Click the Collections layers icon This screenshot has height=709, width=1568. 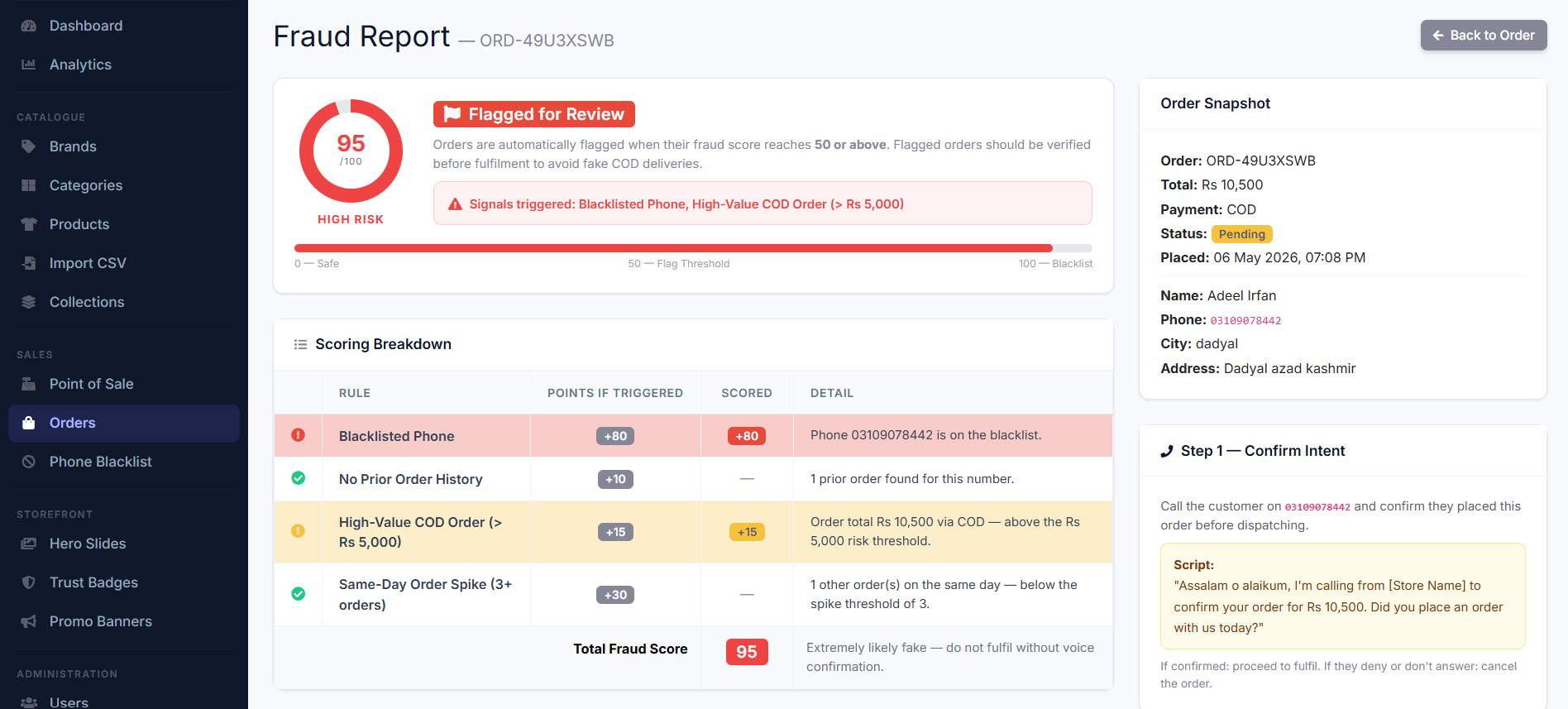[28, 302]
